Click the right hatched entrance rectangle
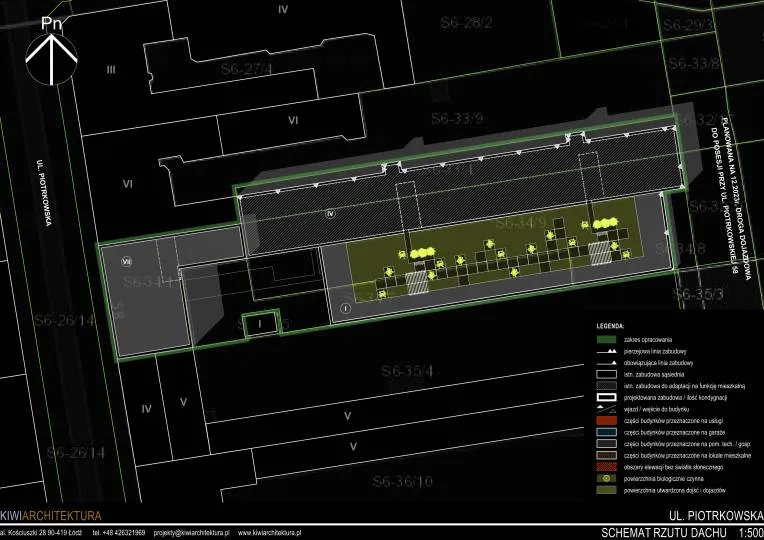This screenshot has height=540, width=764. tap(600, 251)
